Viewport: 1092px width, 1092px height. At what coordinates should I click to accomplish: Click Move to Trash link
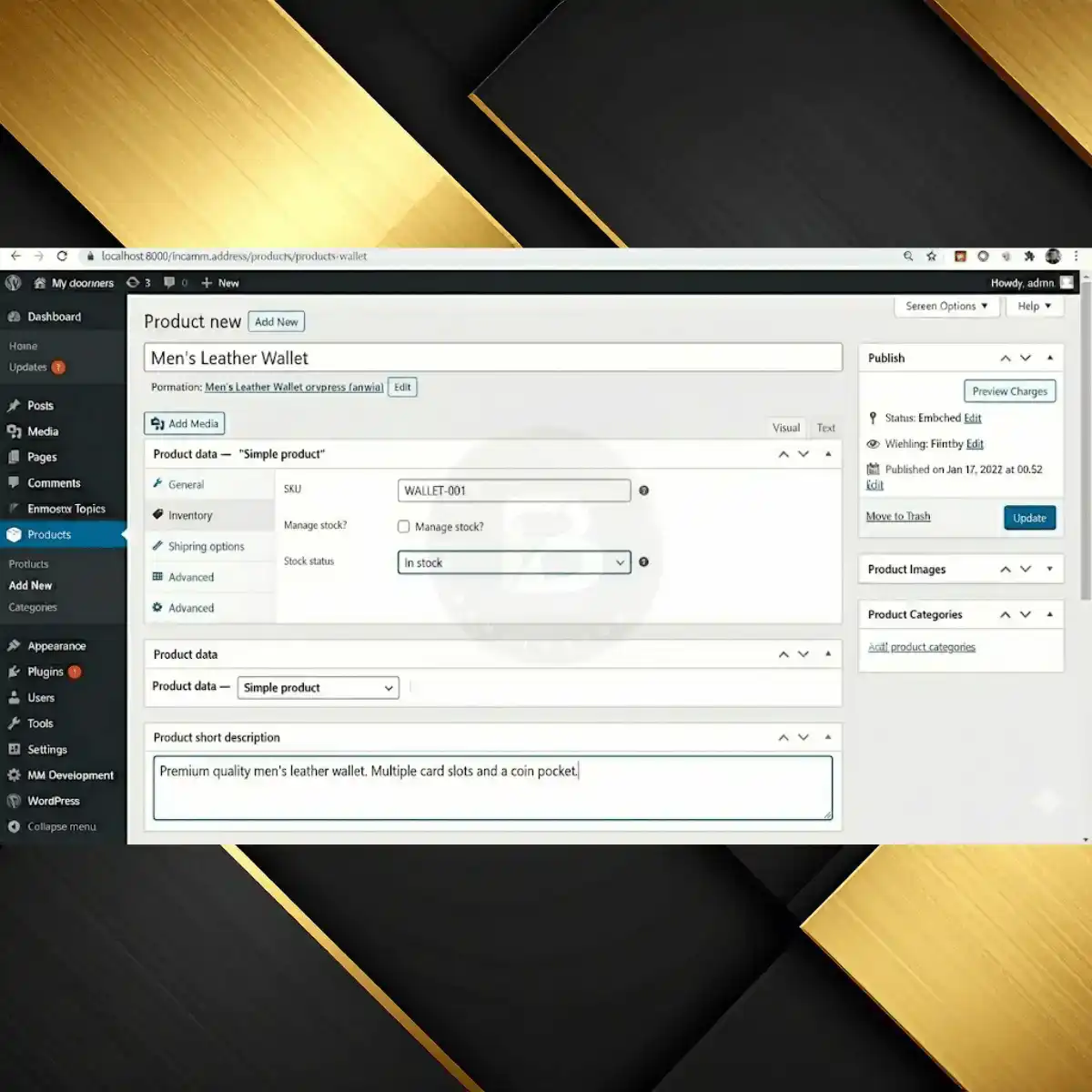pos(897,516)
